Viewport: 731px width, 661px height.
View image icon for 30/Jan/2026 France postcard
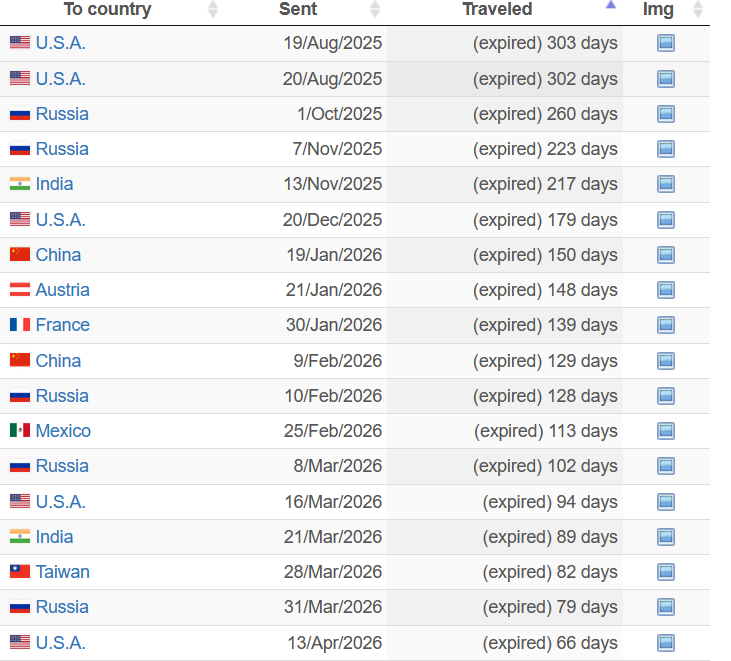665,325
